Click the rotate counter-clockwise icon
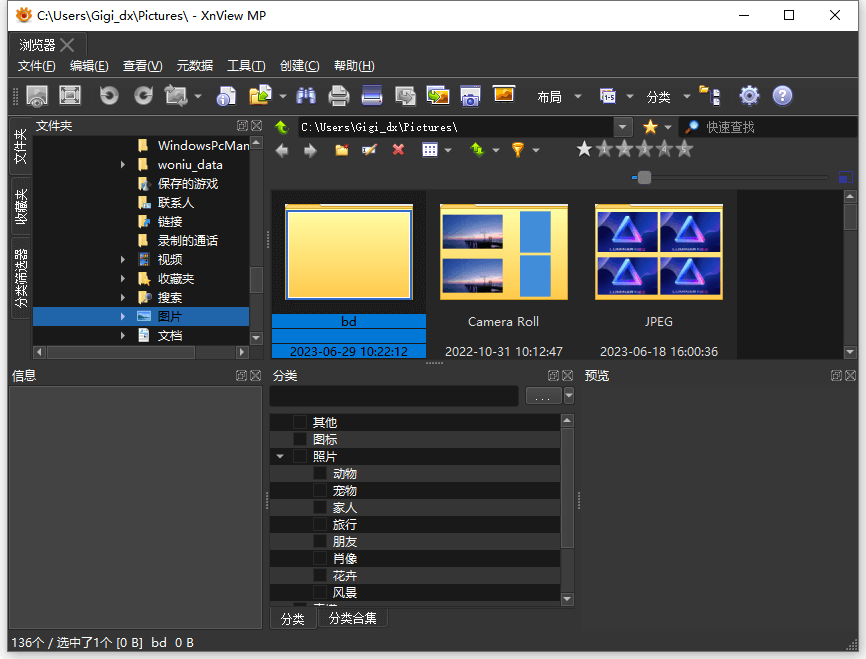Viewport: 866px width, 659px height. (x=109, y=96)
